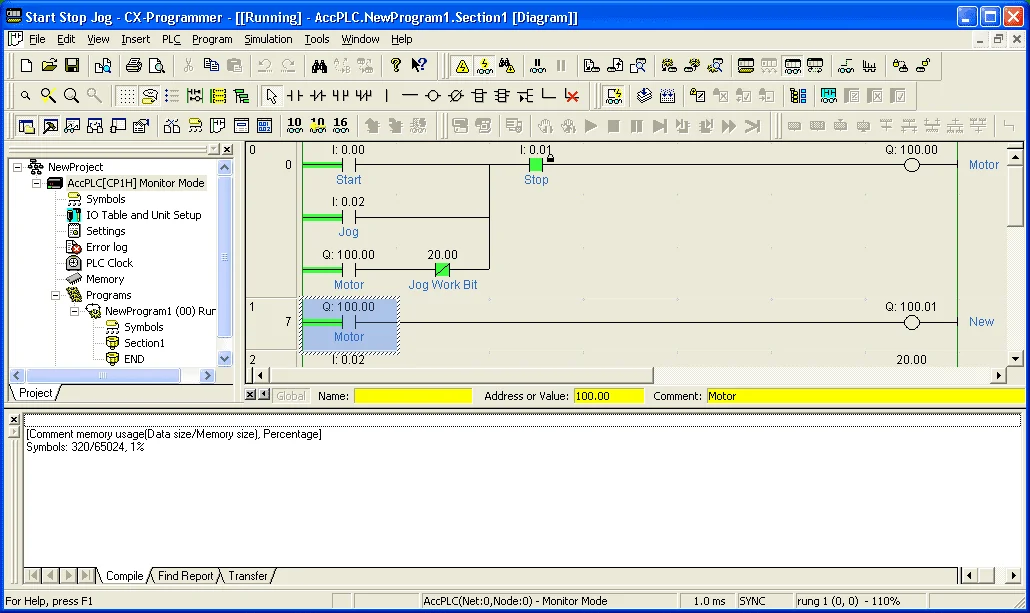Switch to the Find Report tab
The height and width of the screenshot is (613, 1030).
[x=185, y=576]
